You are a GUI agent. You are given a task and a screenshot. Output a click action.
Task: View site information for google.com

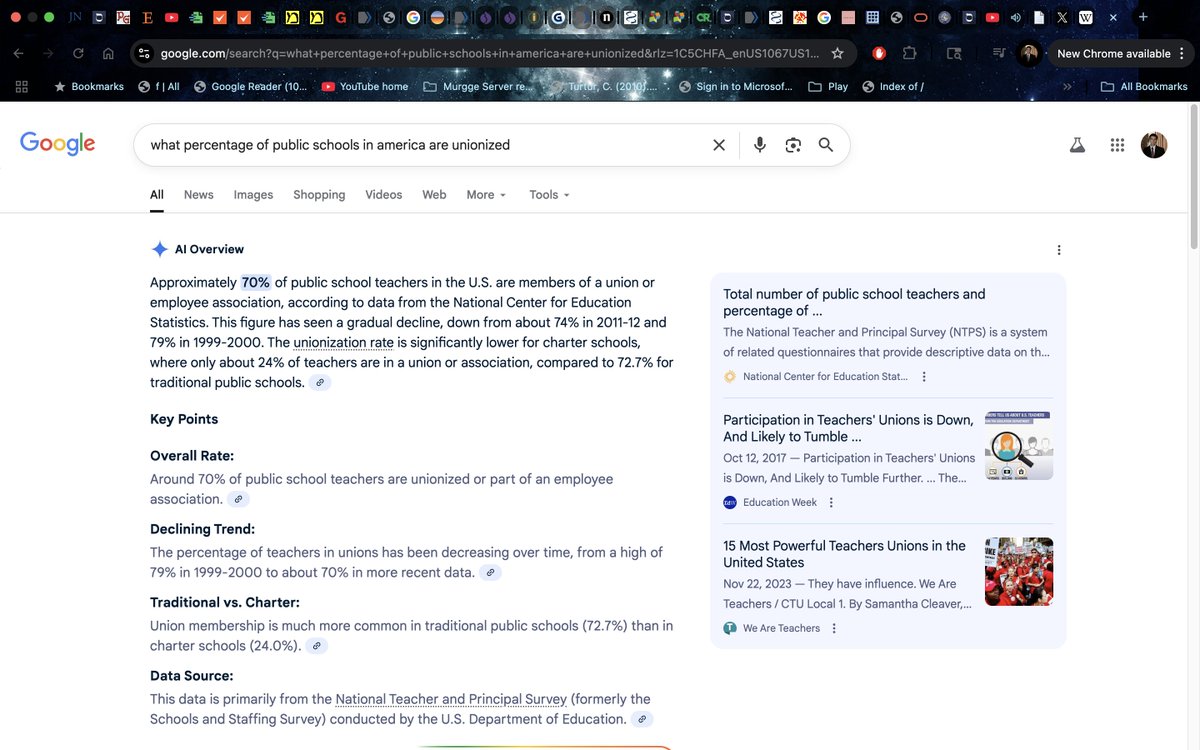143,53
